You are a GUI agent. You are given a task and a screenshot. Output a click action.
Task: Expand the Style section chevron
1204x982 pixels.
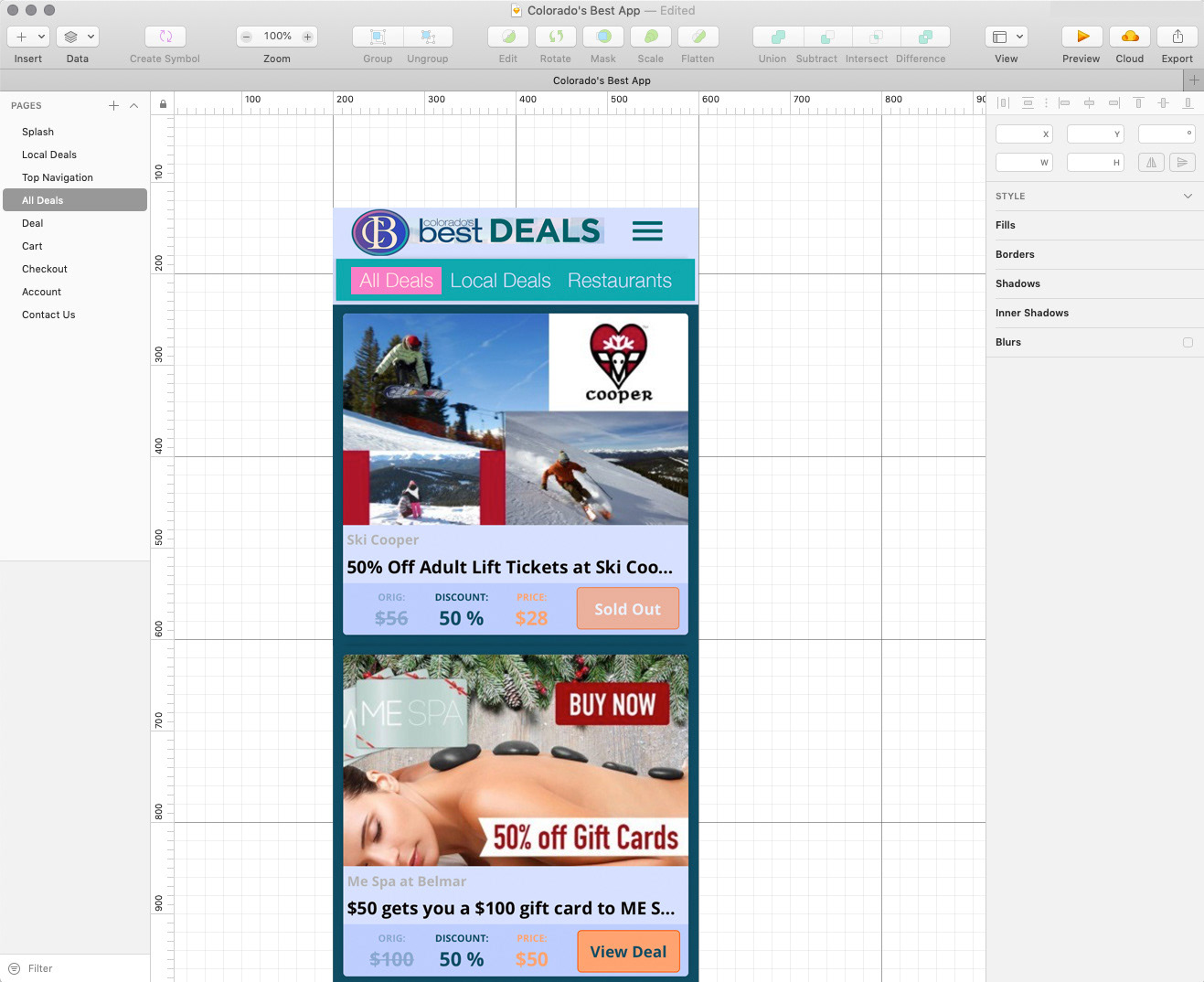1188,196
